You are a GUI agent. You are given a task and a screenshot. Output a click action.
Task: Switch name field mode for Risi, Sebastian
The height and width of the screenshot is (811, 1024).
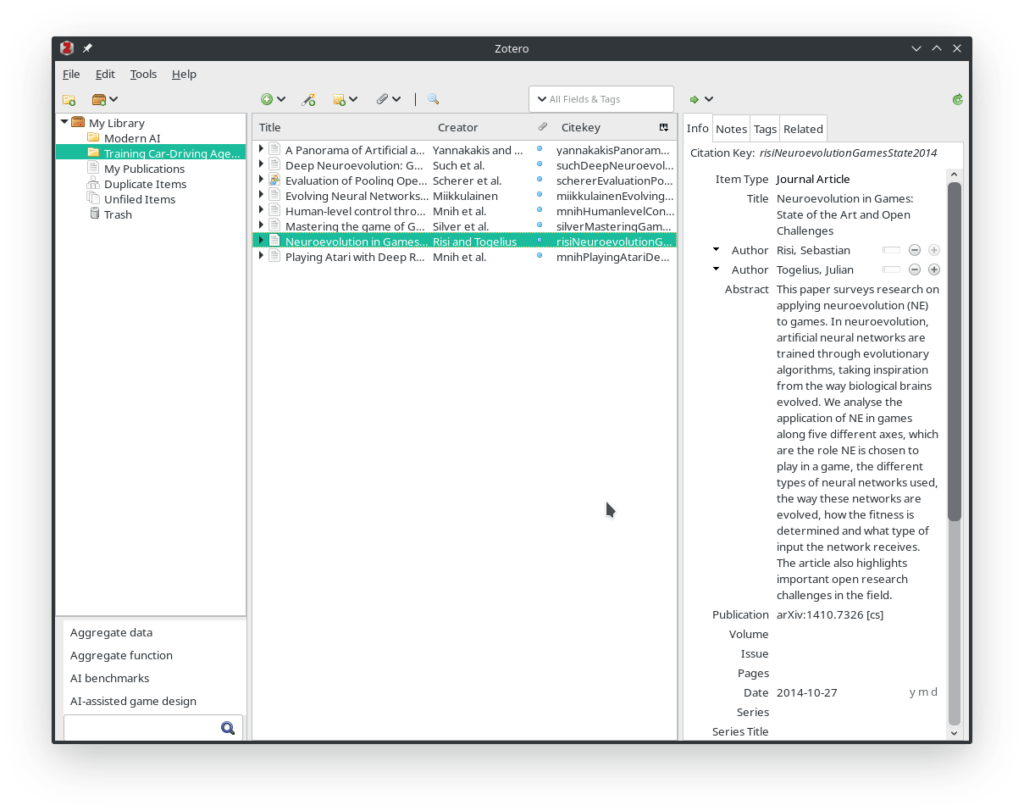891,250
